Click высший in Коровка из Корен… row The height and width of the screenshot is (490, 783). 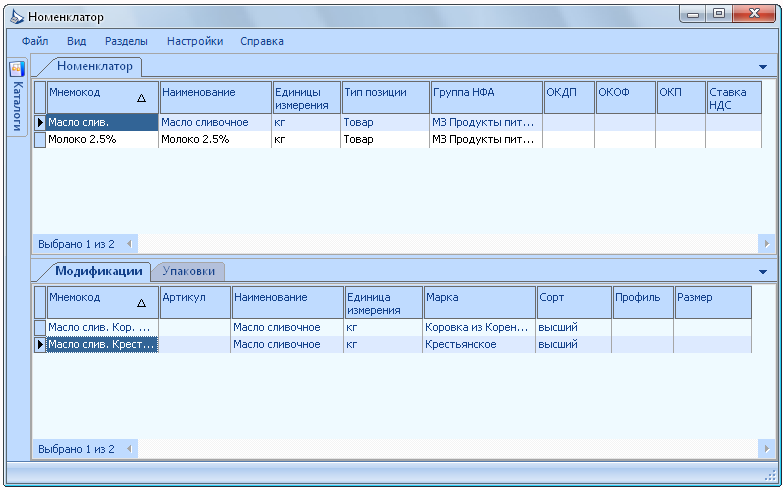coord(574,327)
